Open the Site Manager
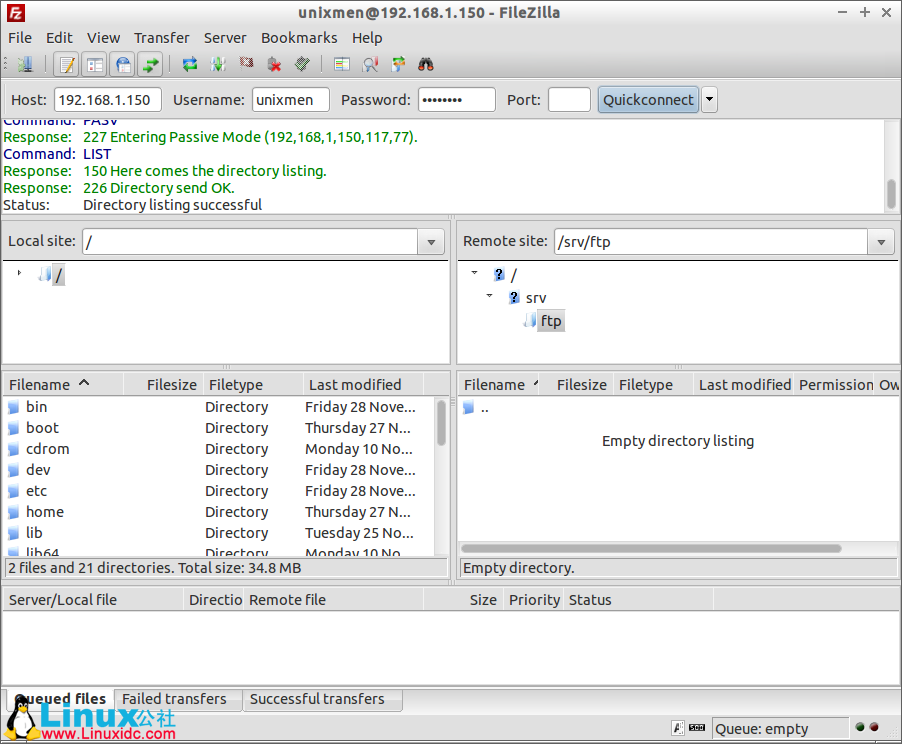 pos(24,64)
